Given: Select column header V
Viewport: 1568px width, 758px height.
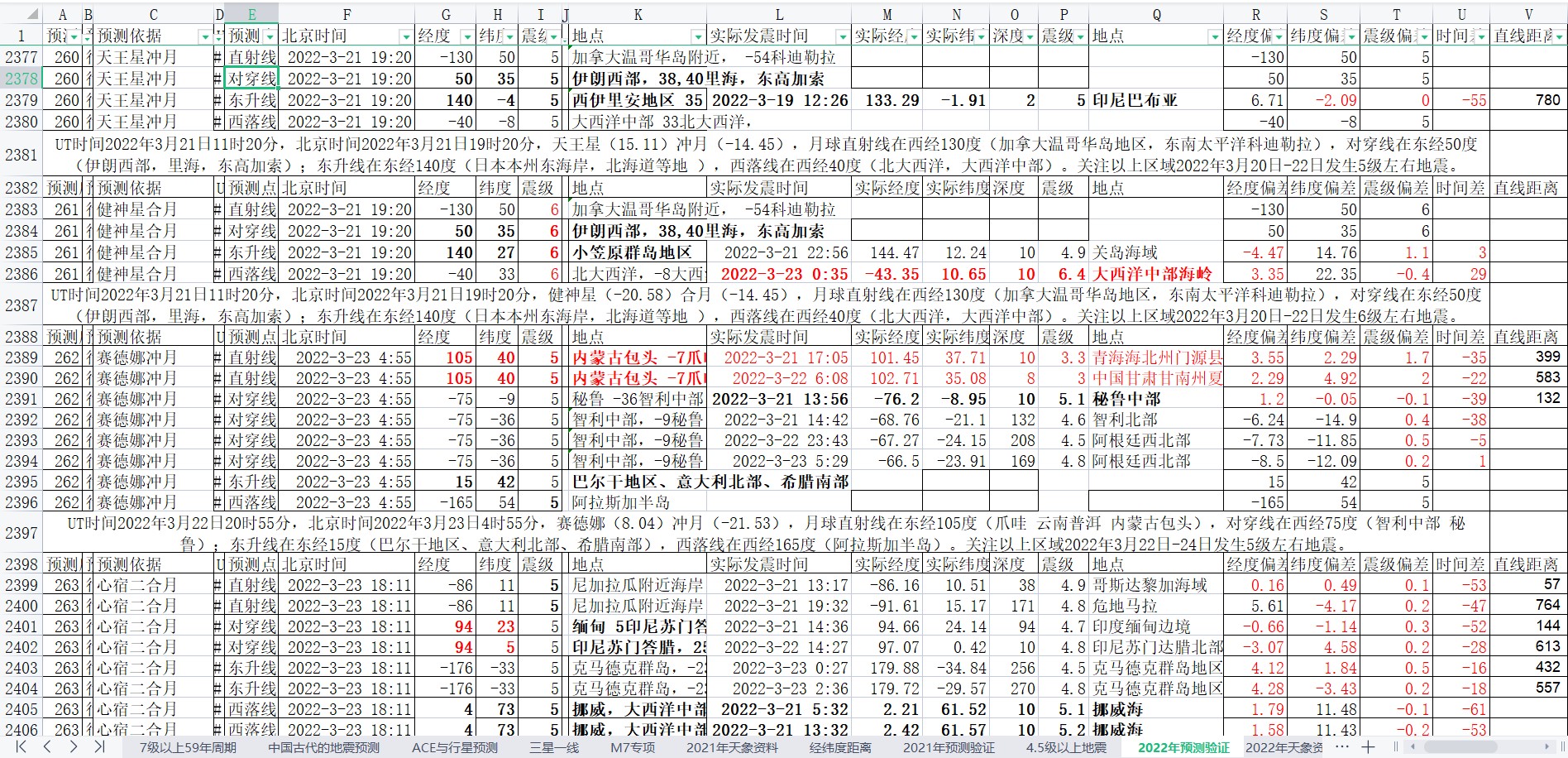Looking at the screenshot, I should pyautogui.click(x=1528, y=14).
